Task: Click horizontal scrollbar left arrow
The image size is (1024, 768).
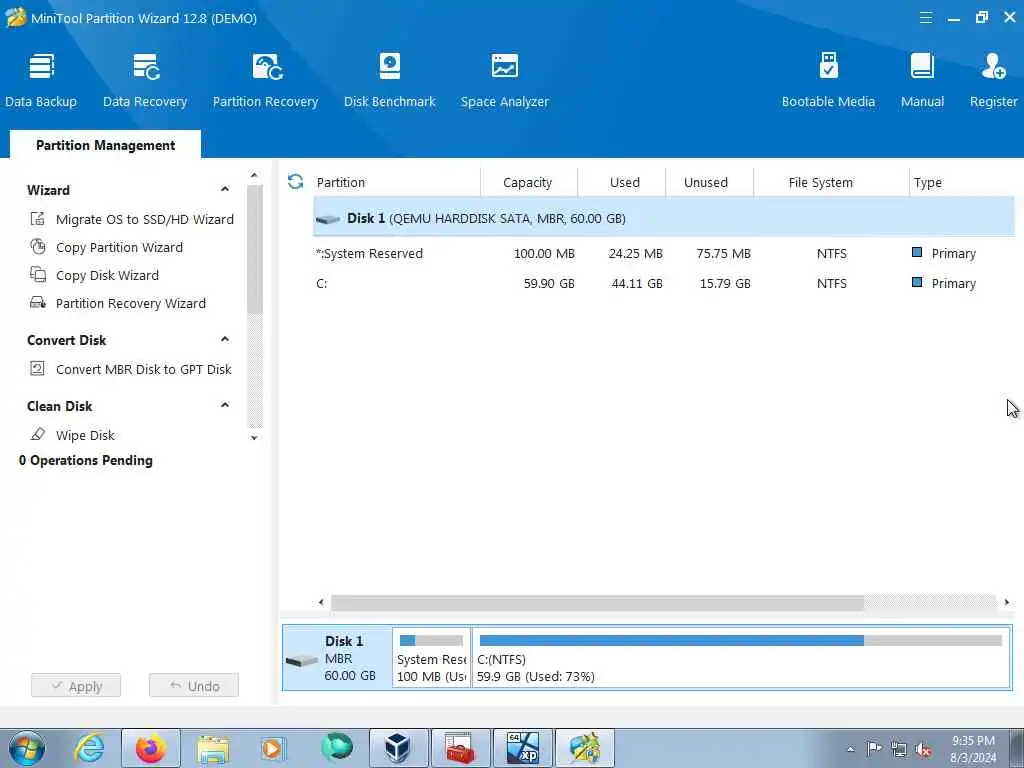Action: (321, 602)
